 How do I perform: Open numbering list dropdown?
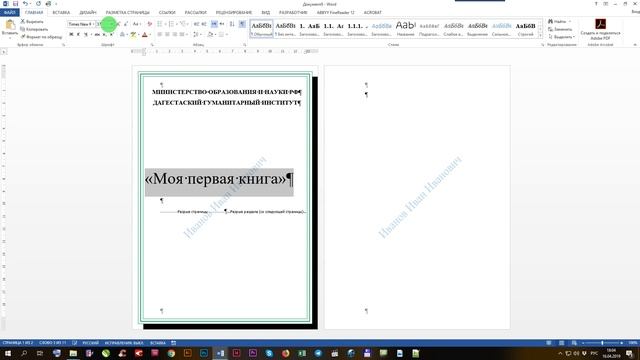[x=177, y=24]
